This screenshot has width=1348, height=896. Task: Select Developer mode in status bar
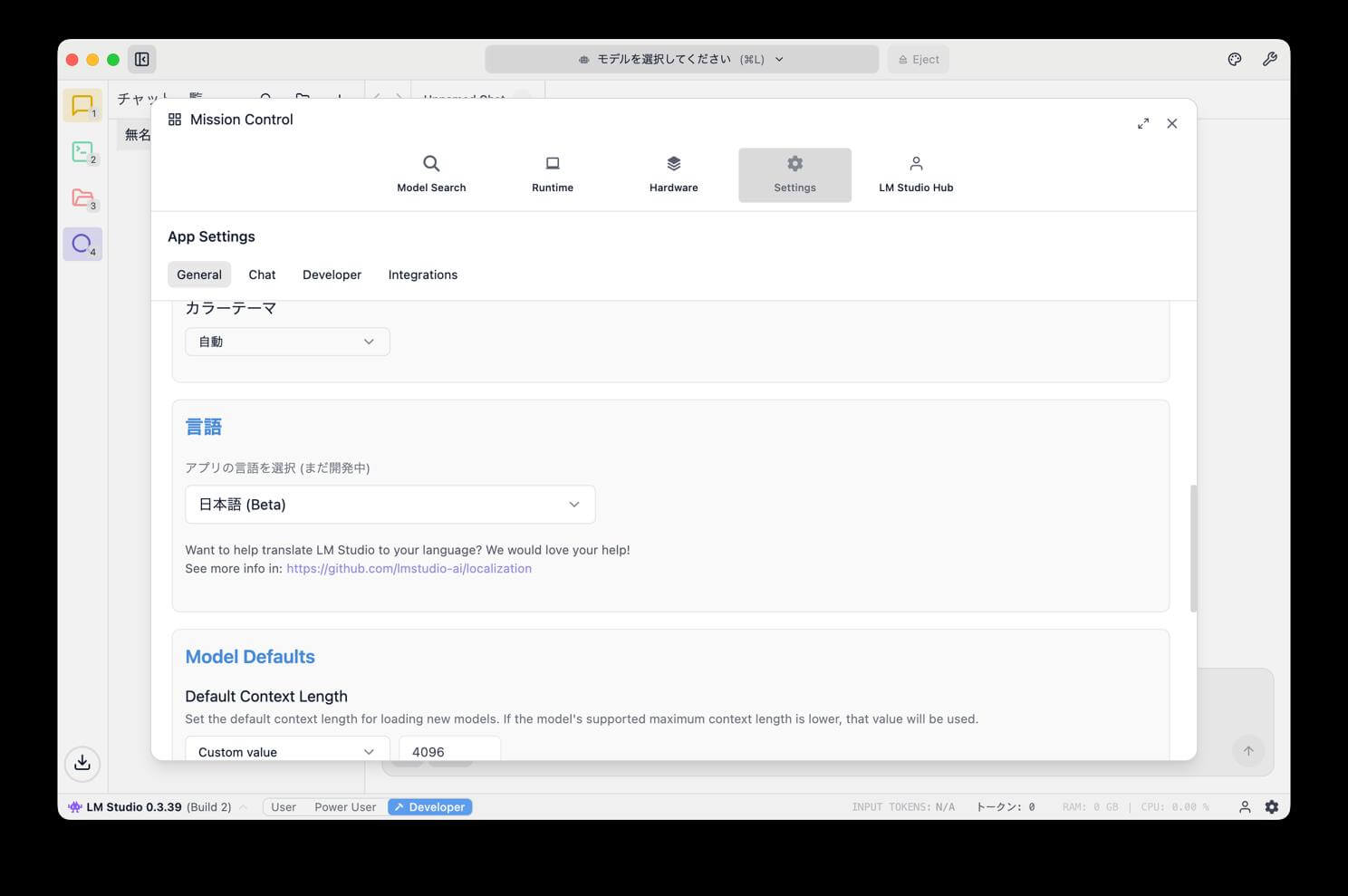point(430,807)
